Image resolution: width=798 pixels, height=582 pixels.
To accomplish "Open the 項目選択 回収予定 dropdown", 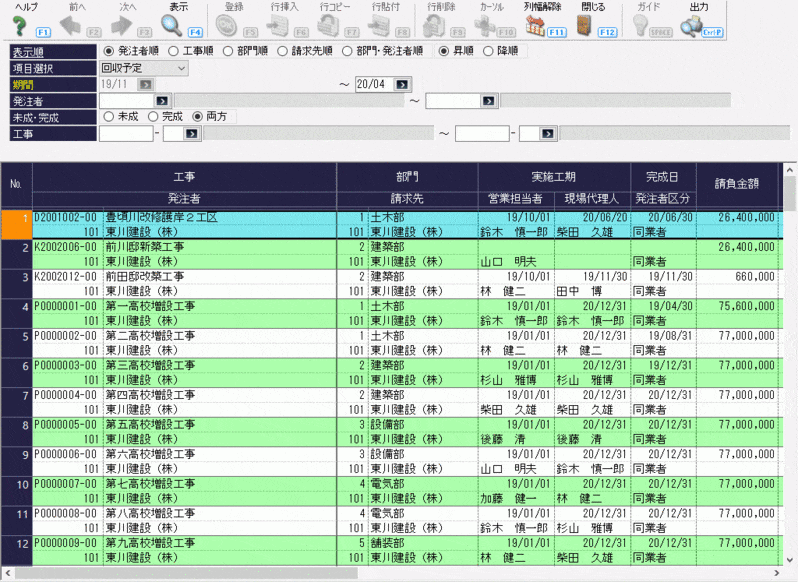I will tap(144, 68).
